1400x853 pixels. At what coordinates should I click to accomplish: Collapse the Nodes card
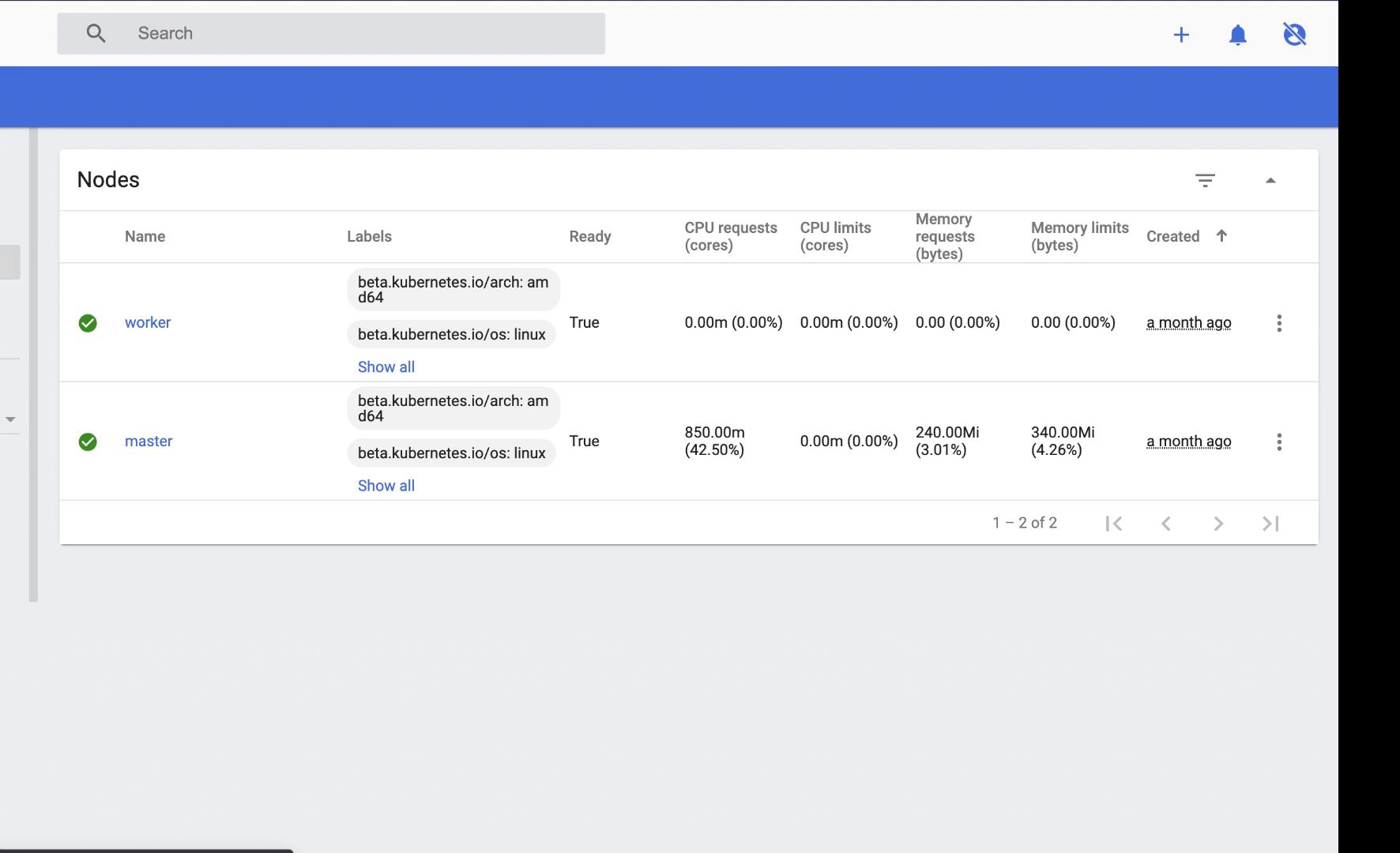[1270, 181]
